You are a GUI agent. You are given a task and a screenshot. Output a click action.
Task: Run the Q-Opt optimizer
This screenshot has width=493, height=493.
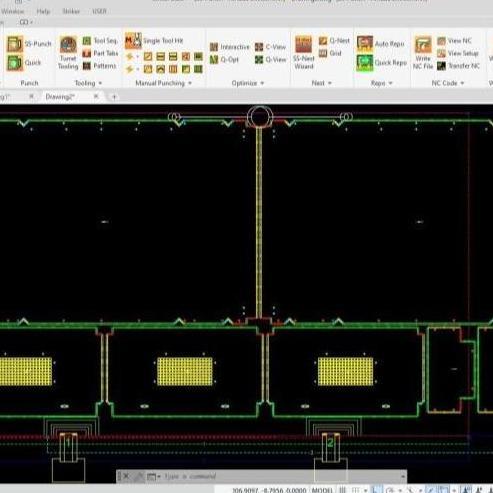click(x=224, y=60)
